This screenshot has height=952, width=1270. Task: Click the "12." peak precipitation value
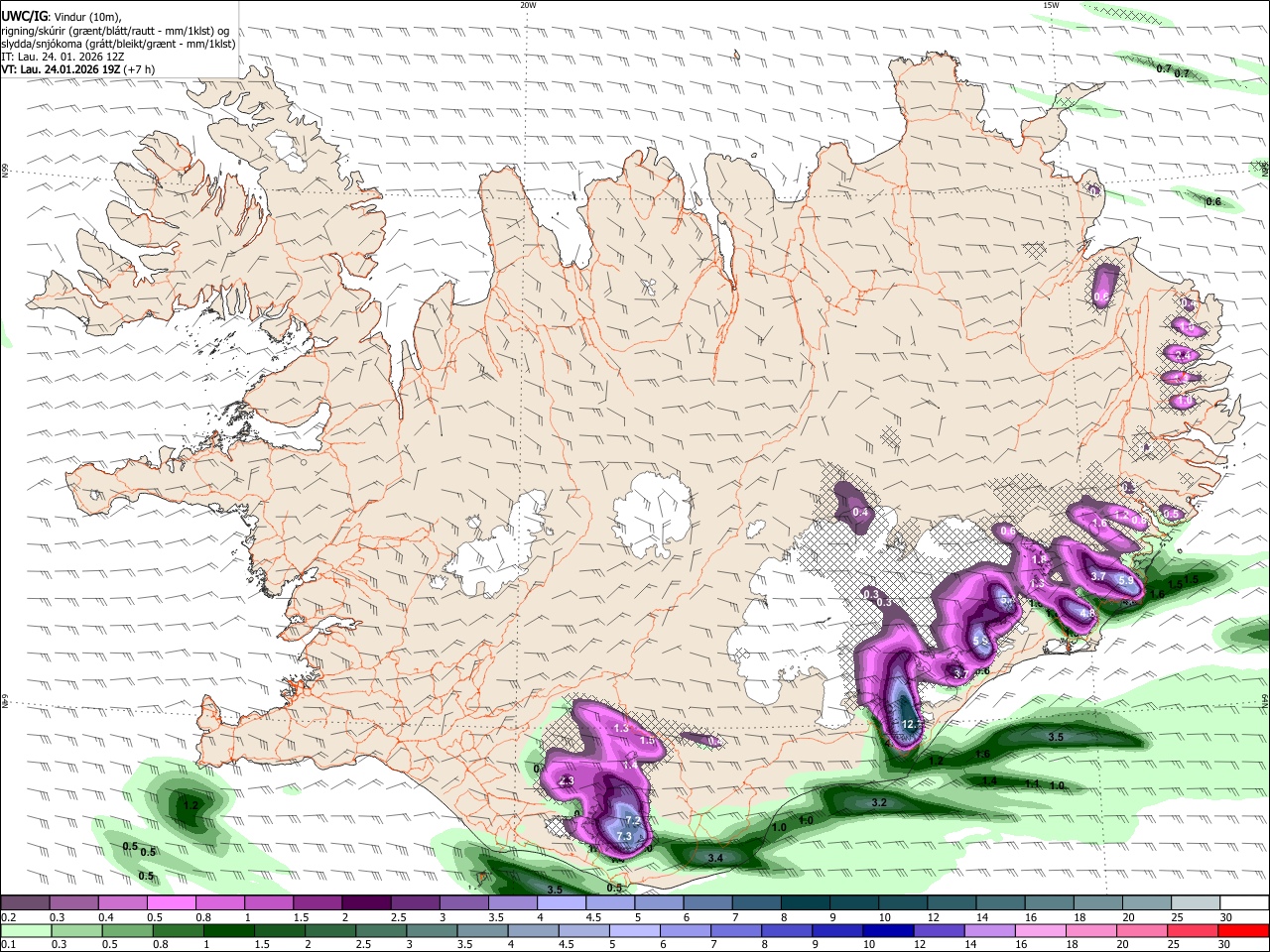click(910, 725)
